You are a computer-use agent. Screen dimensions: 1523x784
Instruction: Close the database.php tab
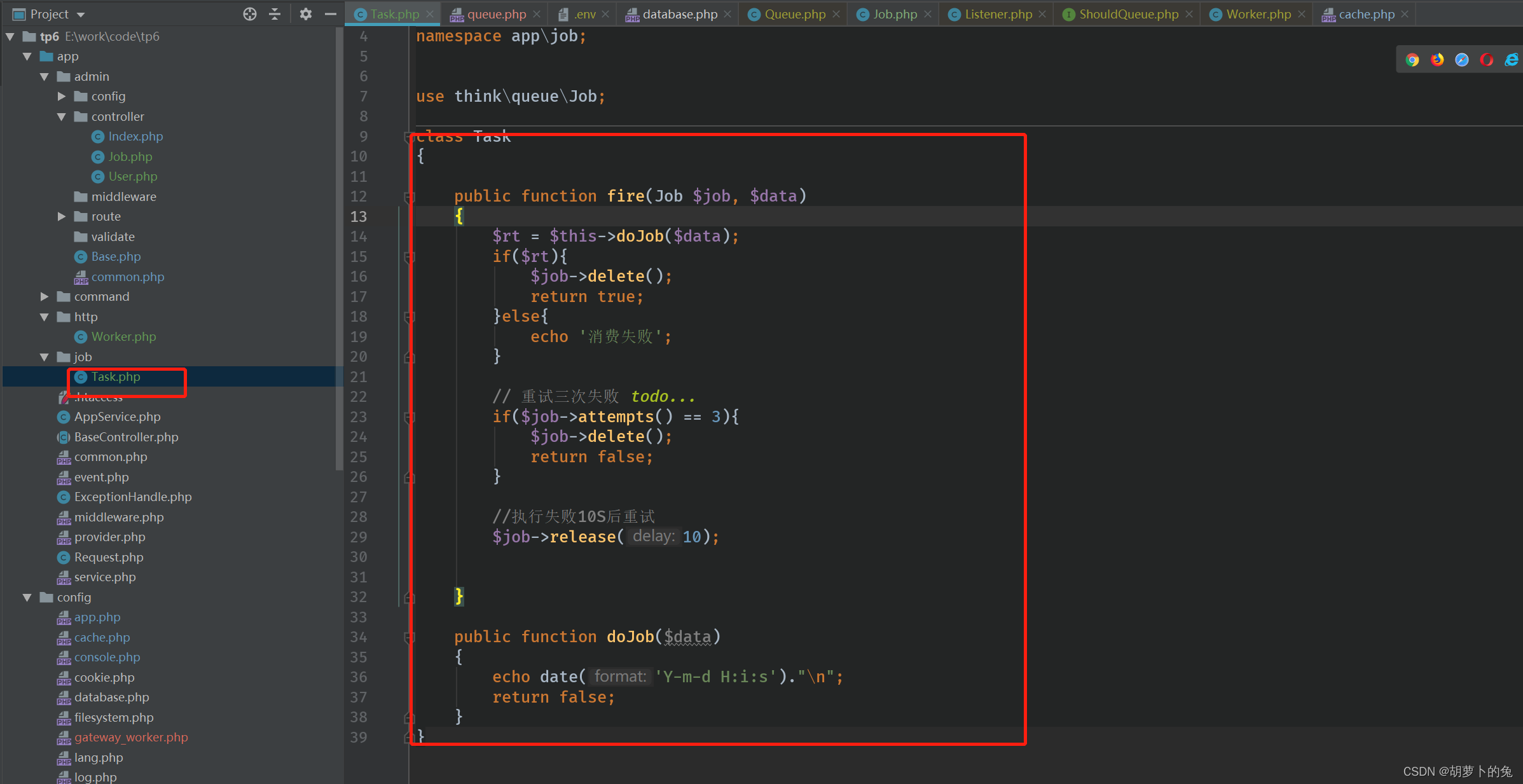[727, 14]
